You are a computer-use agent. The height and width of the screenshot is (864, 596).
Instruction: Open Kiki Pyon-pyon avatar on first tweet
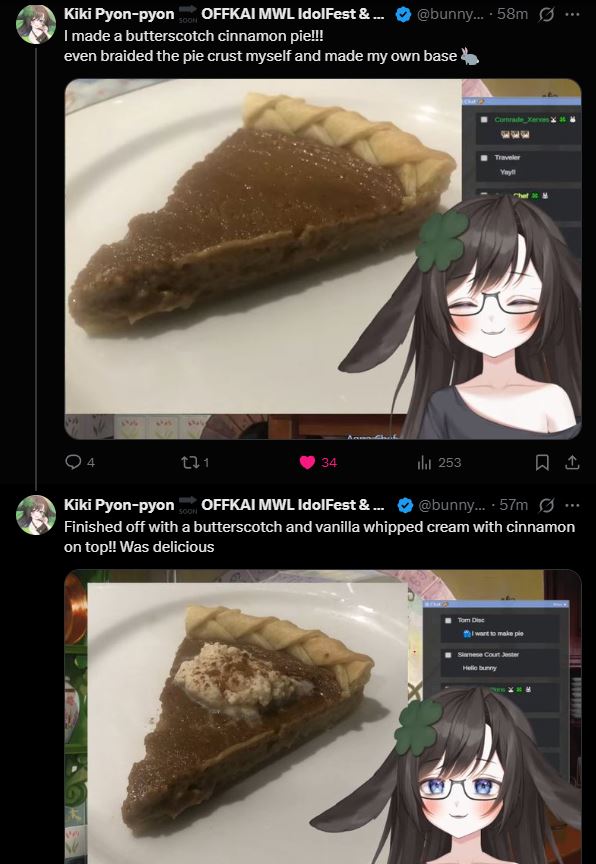(x=36, y=24)
